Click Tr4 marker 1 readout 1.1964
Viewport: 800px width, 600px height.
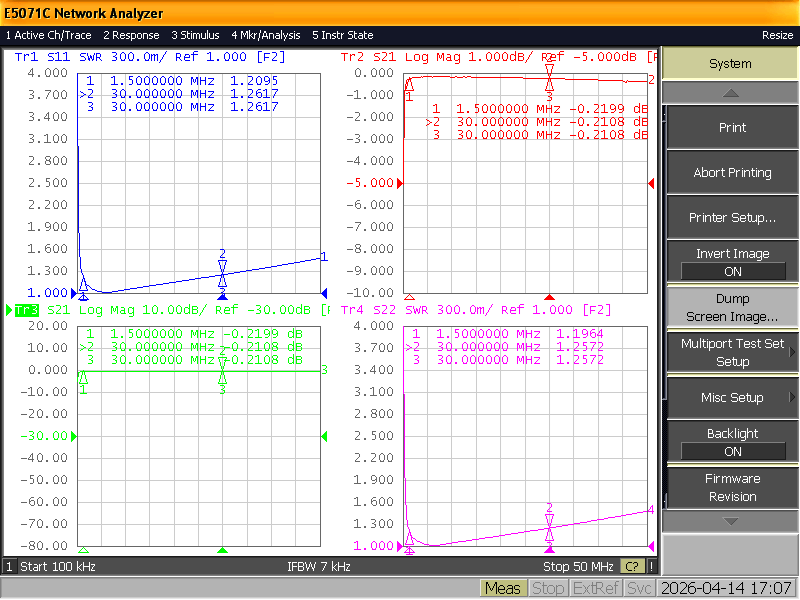[580, 334]
